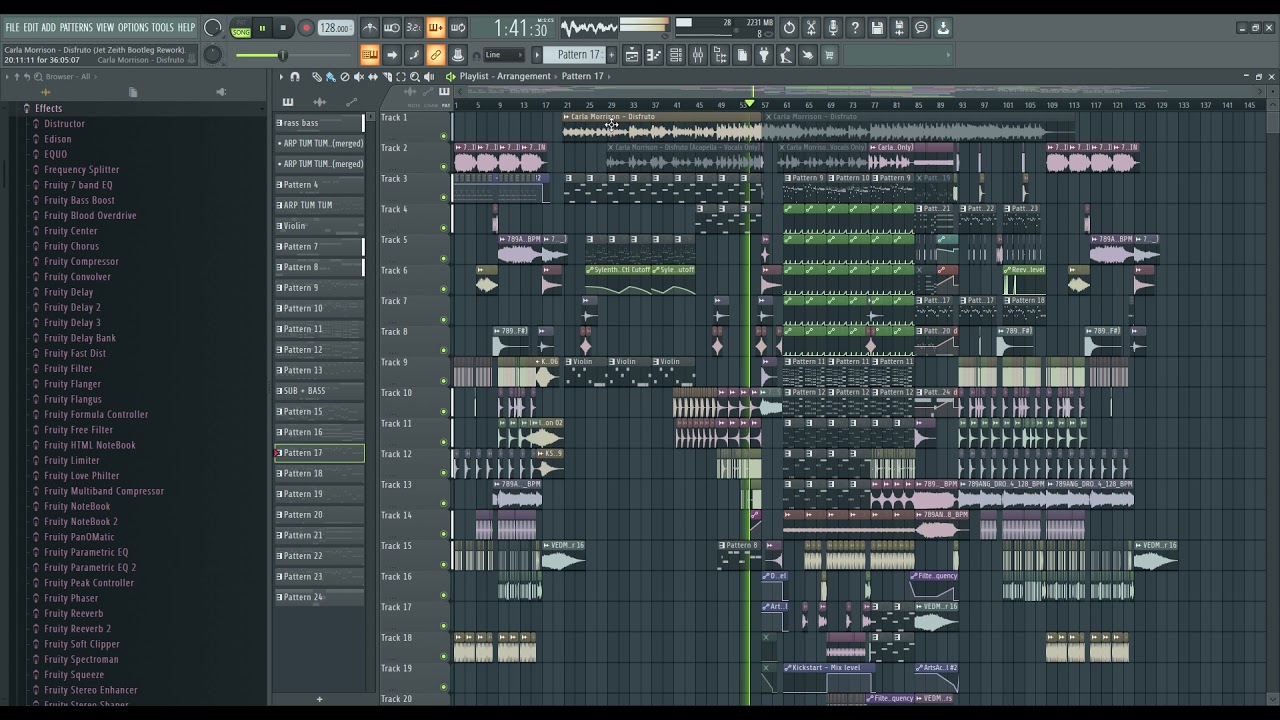Screen dimensions: 1280x720
Task: Toggle loop recording
Action: [x=457, y=27]
